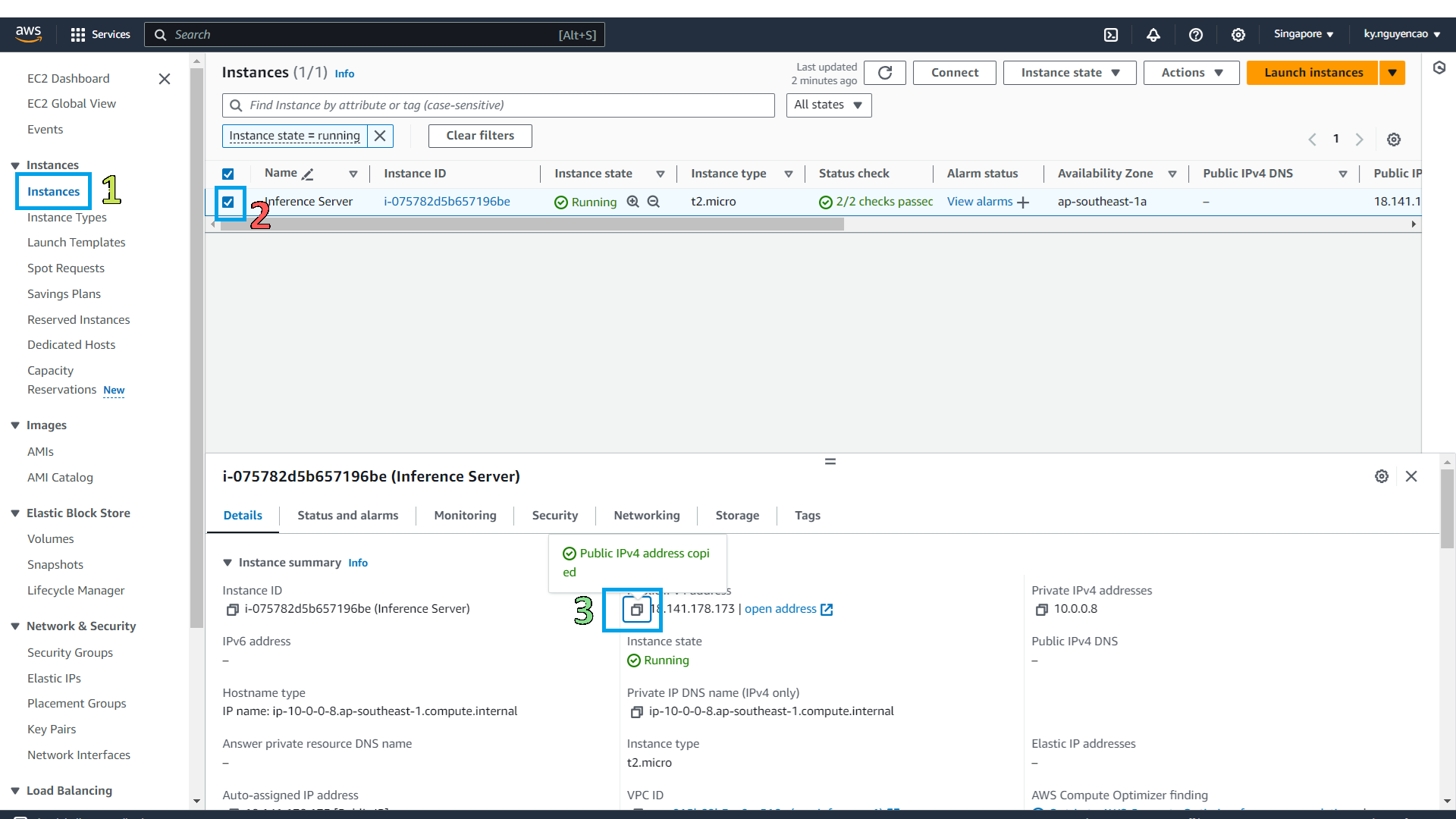Click the View alarms link

click(x=980, y=202)
